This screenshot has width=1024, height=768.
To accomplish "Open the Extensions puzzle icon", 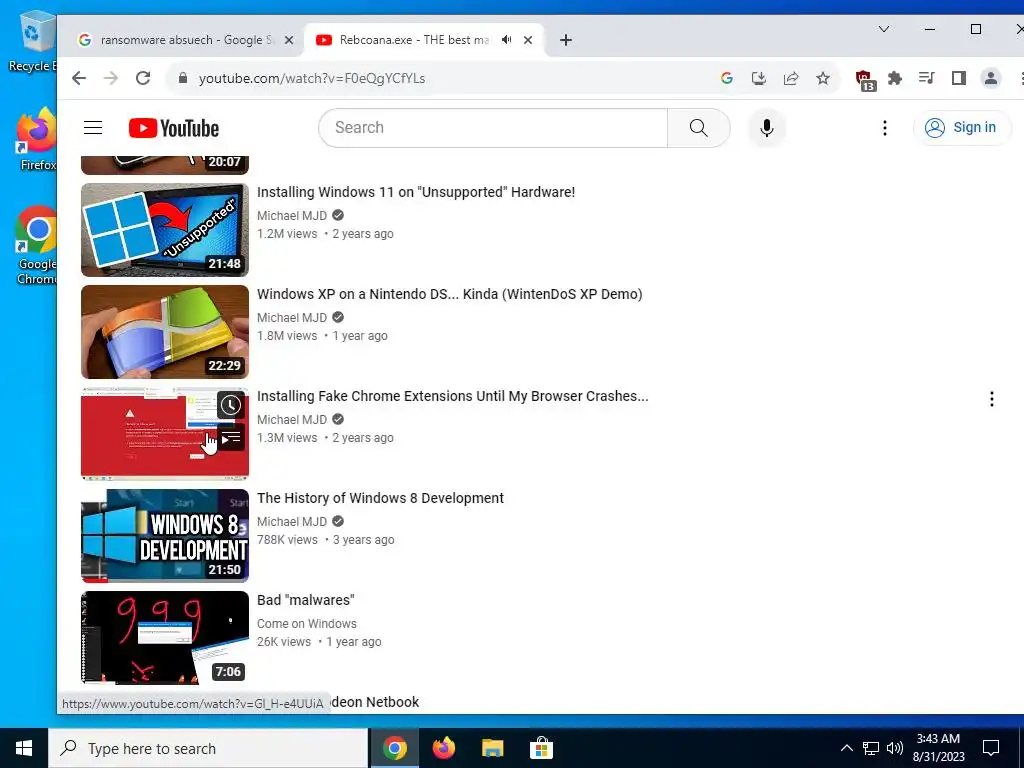I will point(895,78).
